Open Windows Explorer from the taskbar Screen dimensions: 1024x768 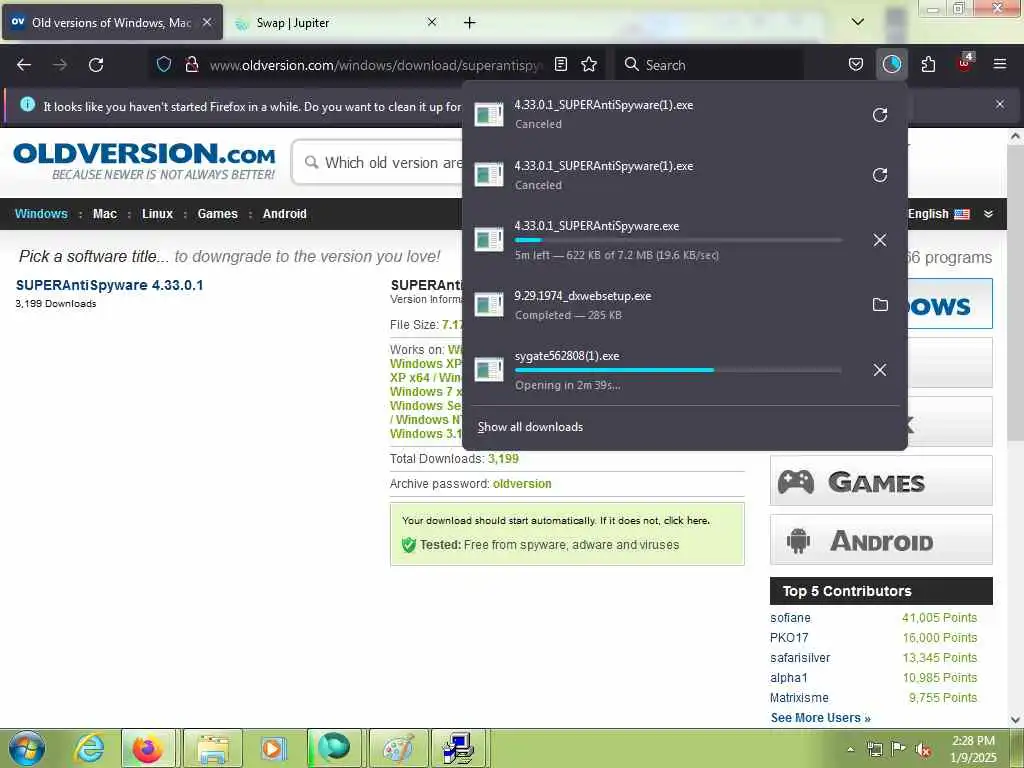point(213,748)
